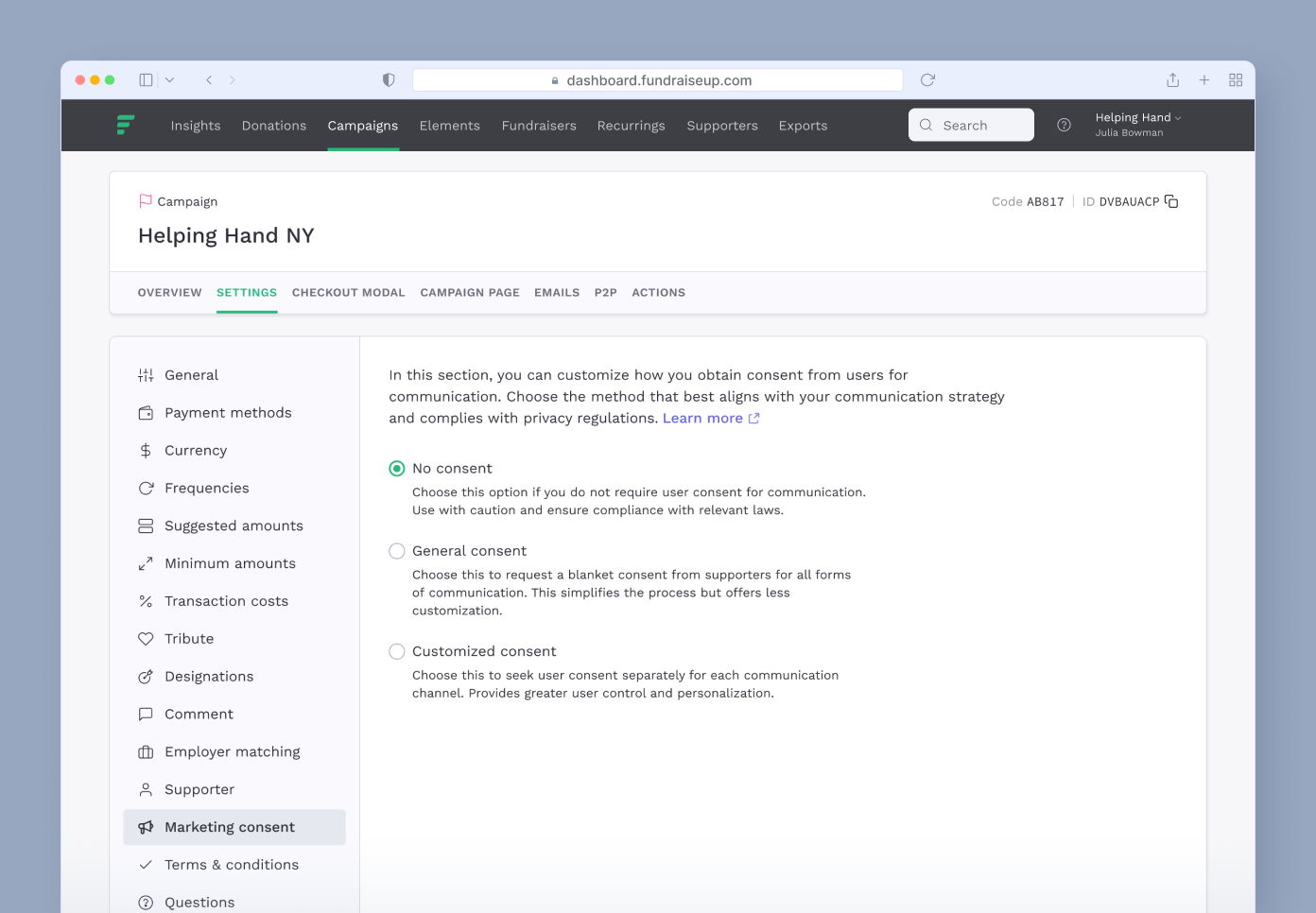
Task: Choose the Customized consent option
Action: pyautogui.click(x=396, y=651)
